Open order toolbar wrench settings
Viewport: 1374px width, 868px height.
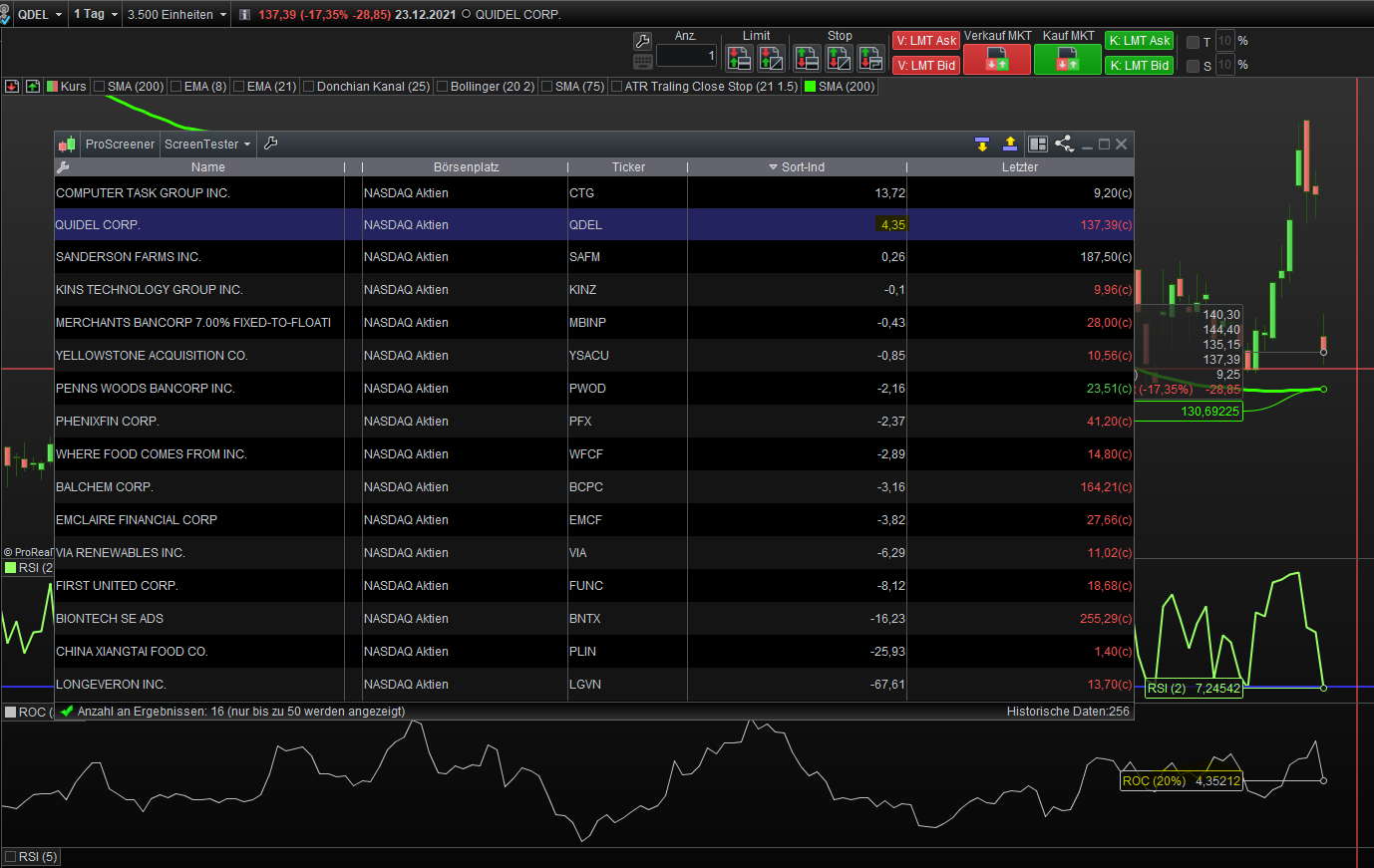642,41
